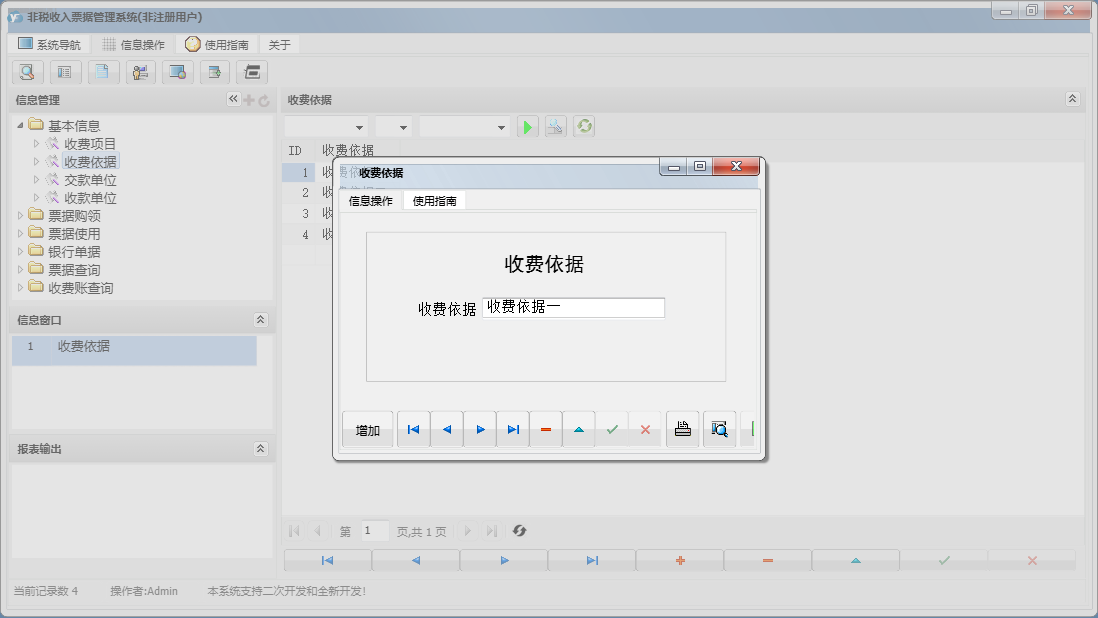
Task: Click magnifier icon in the main toolbar
Action: 27,72
